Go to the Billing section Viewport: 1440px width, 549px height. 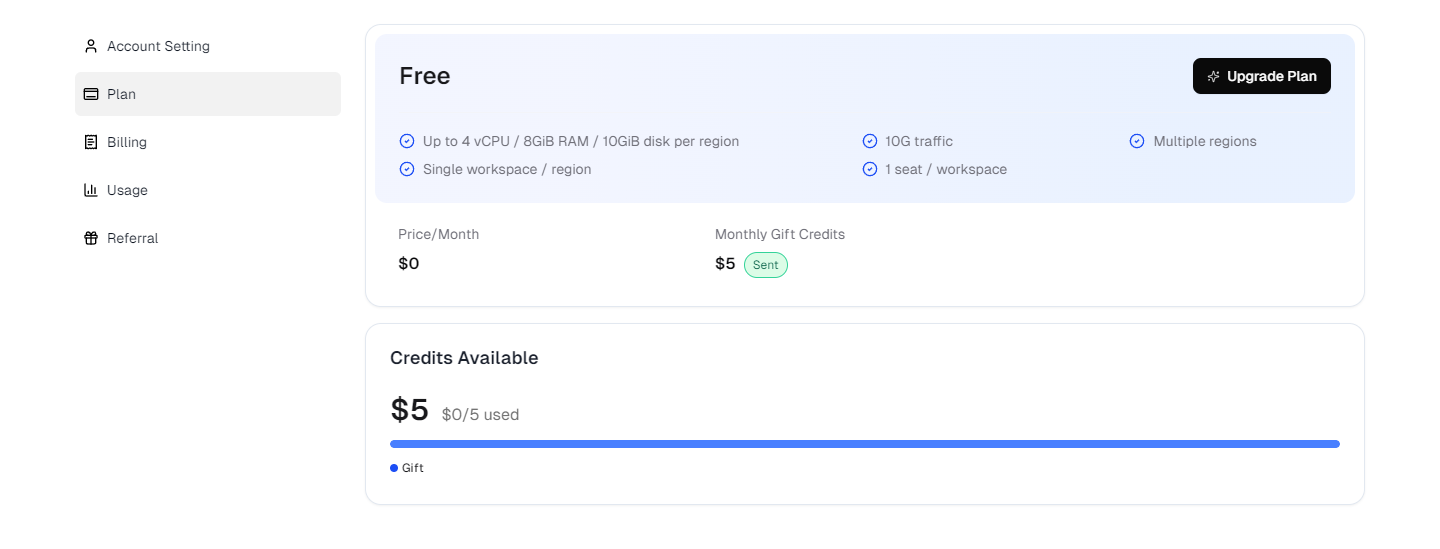pyautogui.click(x=208, y=142)
